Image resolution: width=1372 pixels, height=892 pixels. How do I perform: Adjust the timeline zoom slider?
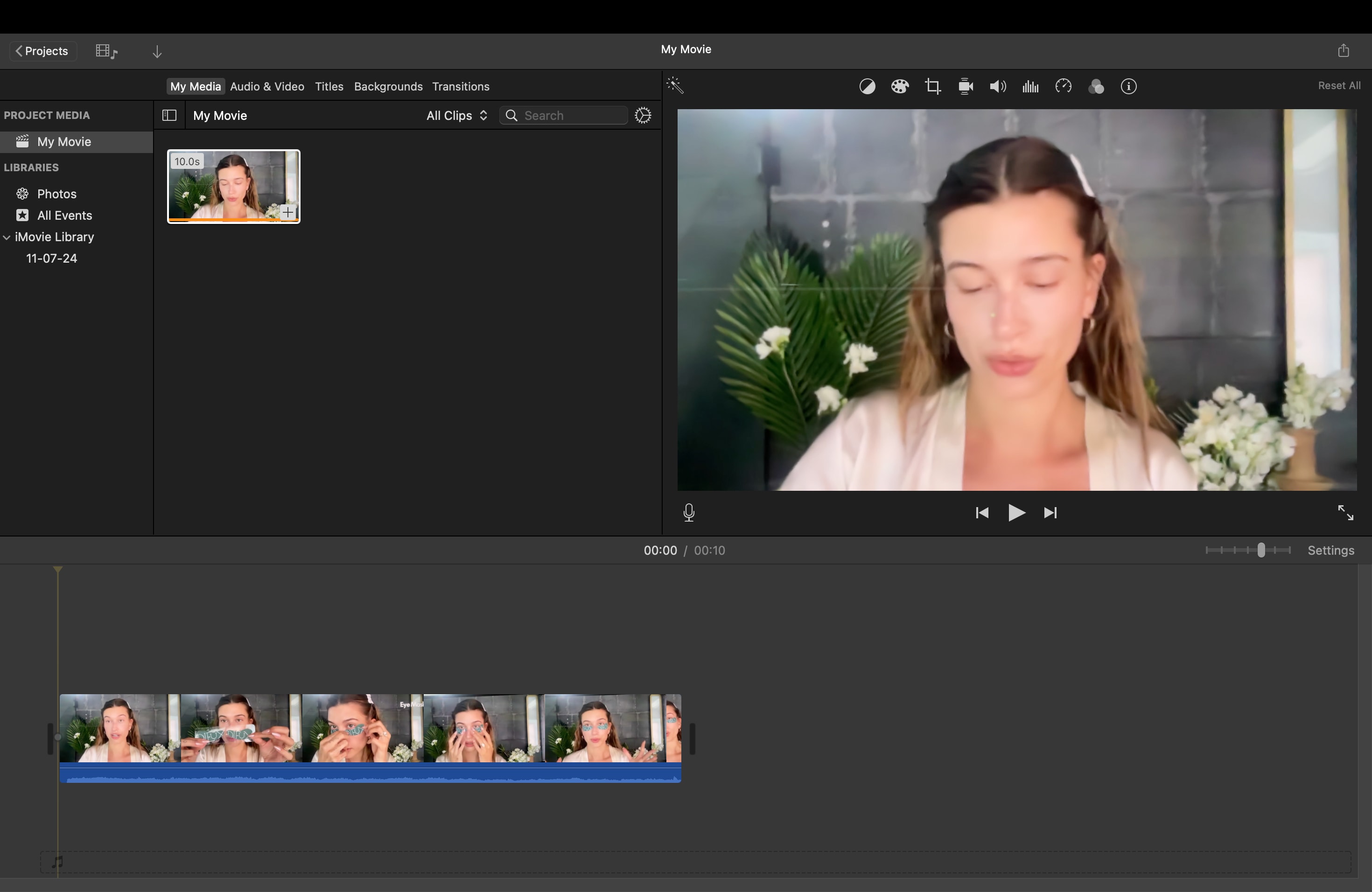(1261, 551)
